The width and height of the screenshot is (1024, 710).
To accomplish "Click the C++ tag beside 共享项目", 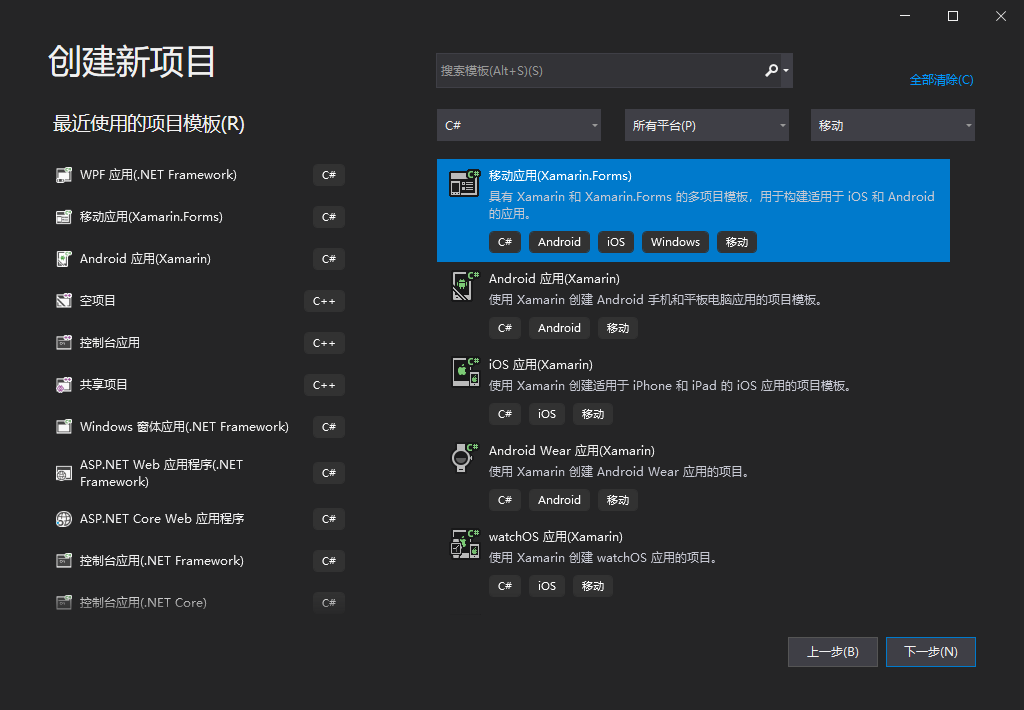I will pyautogui.click(x=324, y=385).
